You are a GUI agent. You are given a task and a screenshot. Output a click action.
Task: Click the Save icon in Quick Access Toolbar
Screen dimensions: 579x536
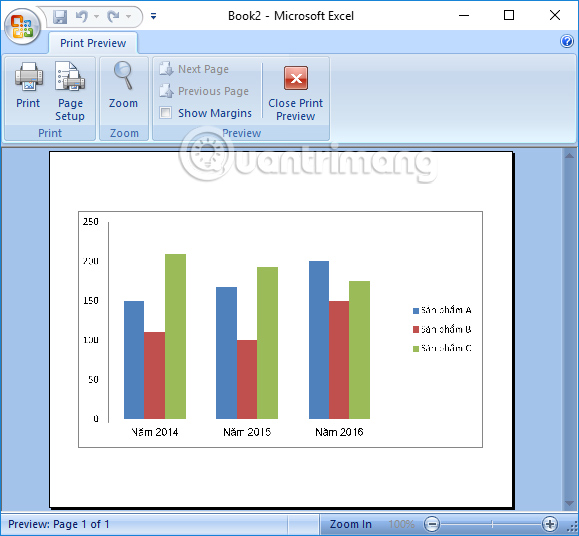[x=60, y=17]
